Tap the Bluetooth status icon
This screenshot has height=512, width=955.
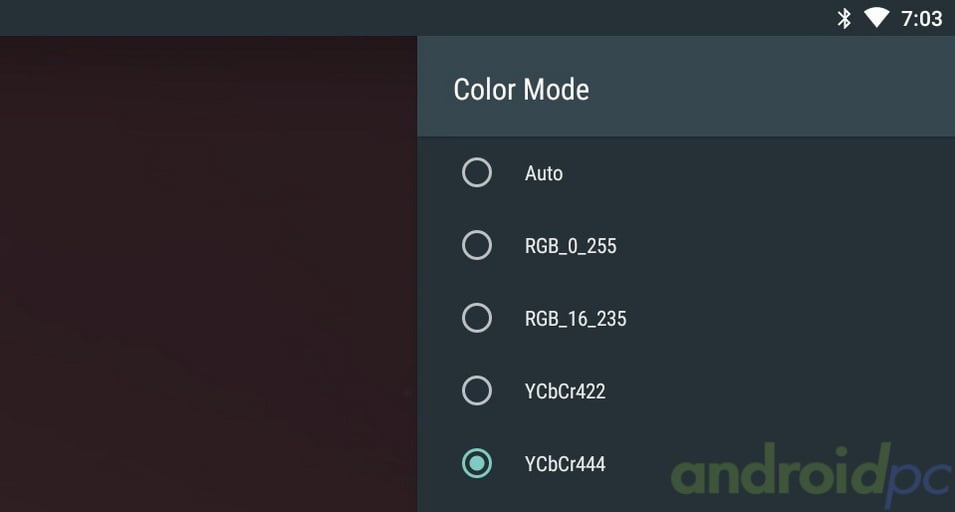(844, 18)
